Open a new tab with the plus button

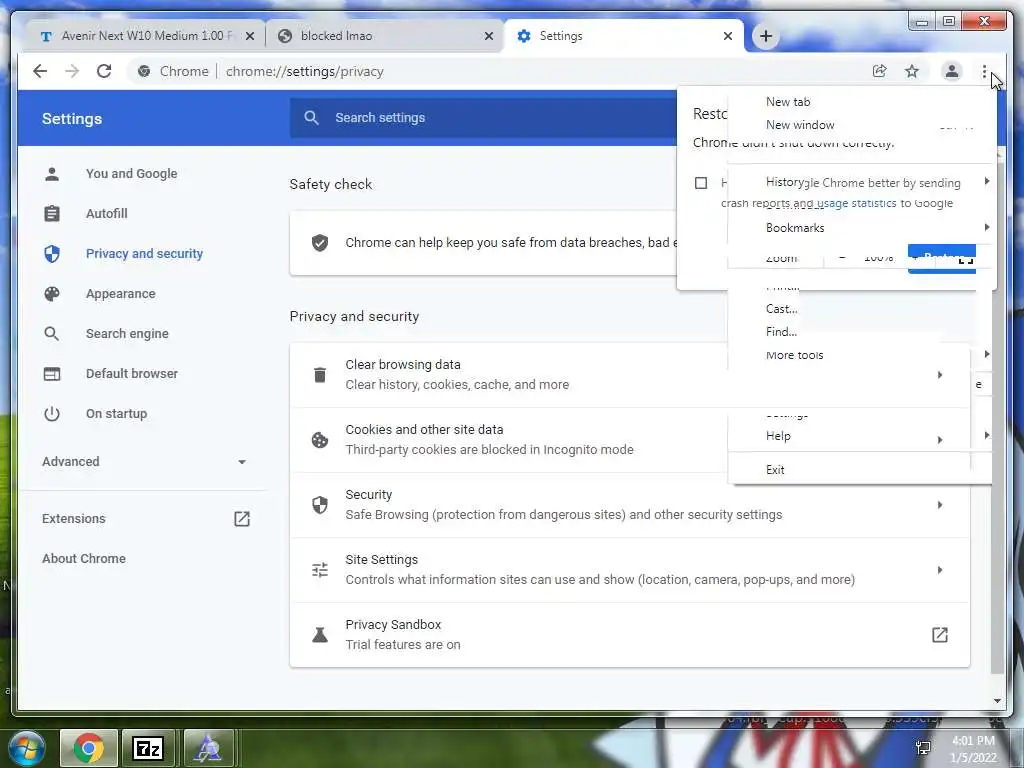(x=766, y=36)
